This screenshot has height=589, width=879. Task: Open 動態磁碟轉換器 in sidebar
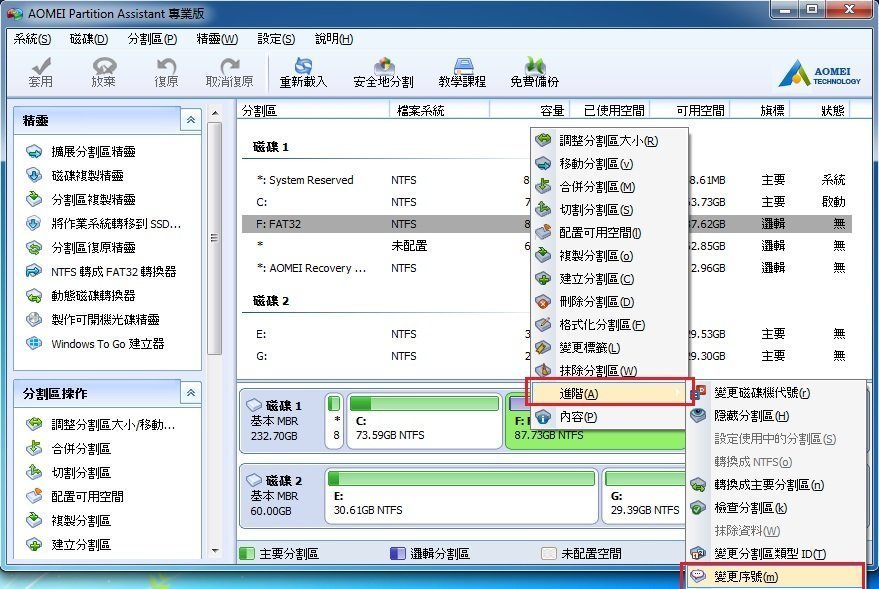80,296
